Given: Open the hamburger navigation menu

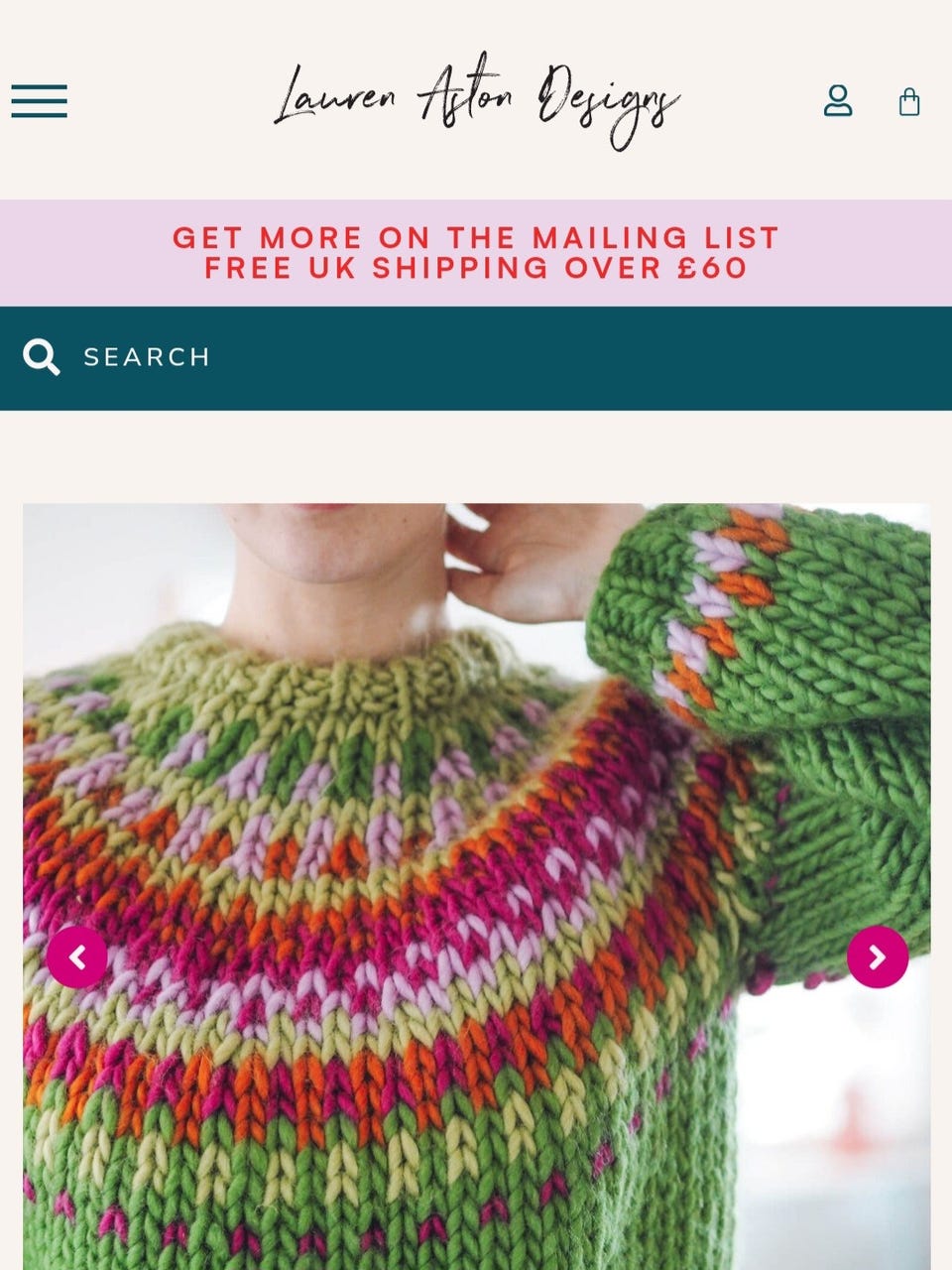Looking at the screenshot, I should point(40,101).
